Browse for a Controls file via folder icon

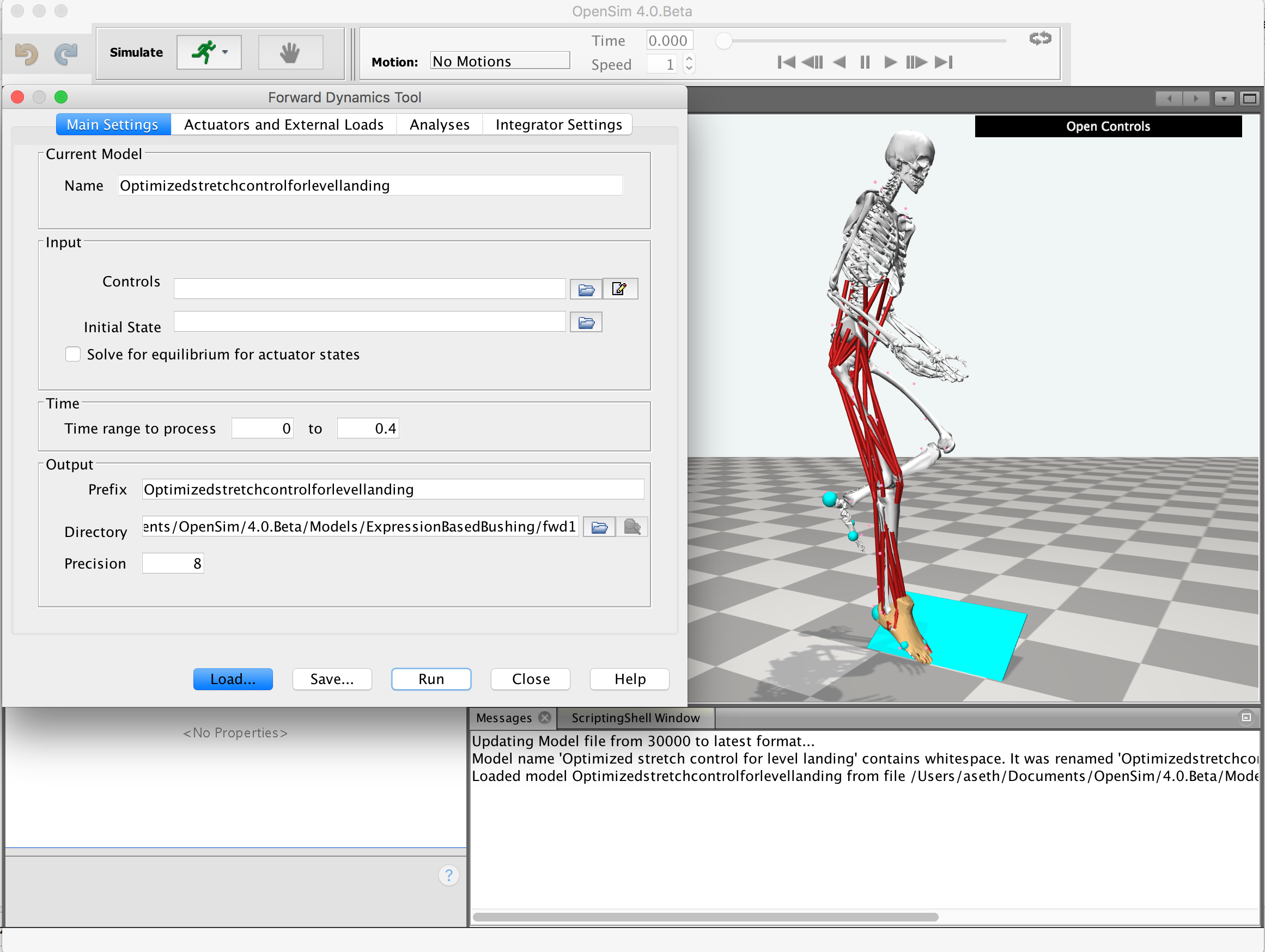pos(586,289)
